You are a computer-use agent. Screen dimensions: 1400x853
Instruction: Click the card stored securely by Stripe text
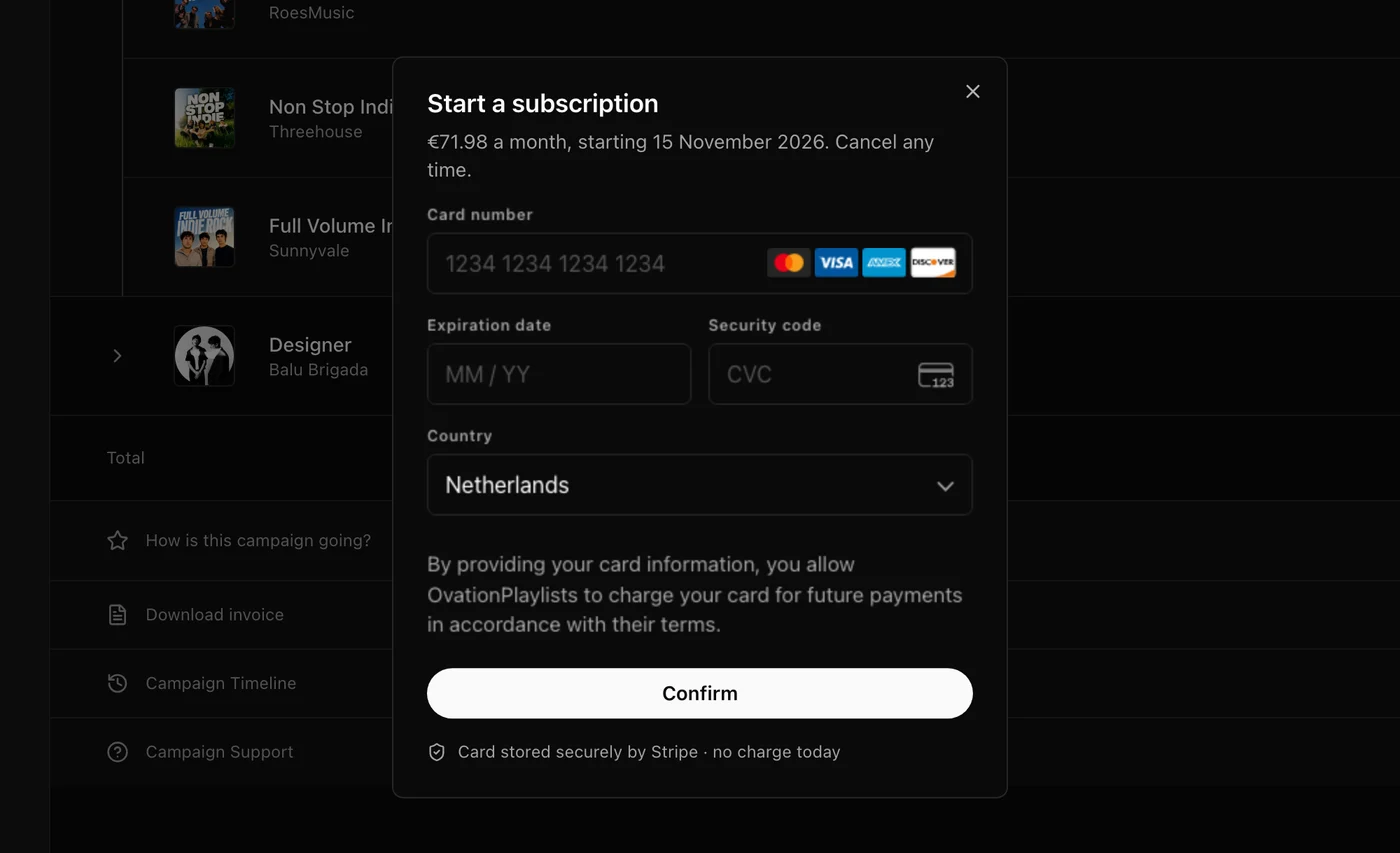[649, 752]
